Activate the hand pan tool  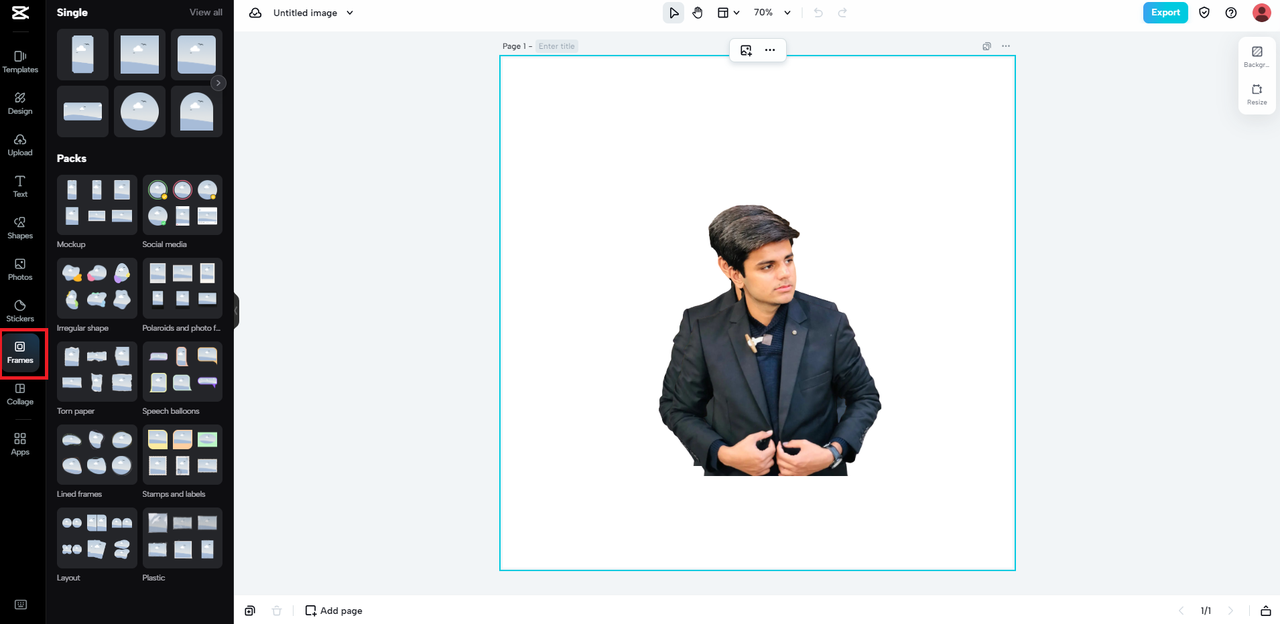click(698, 13)
